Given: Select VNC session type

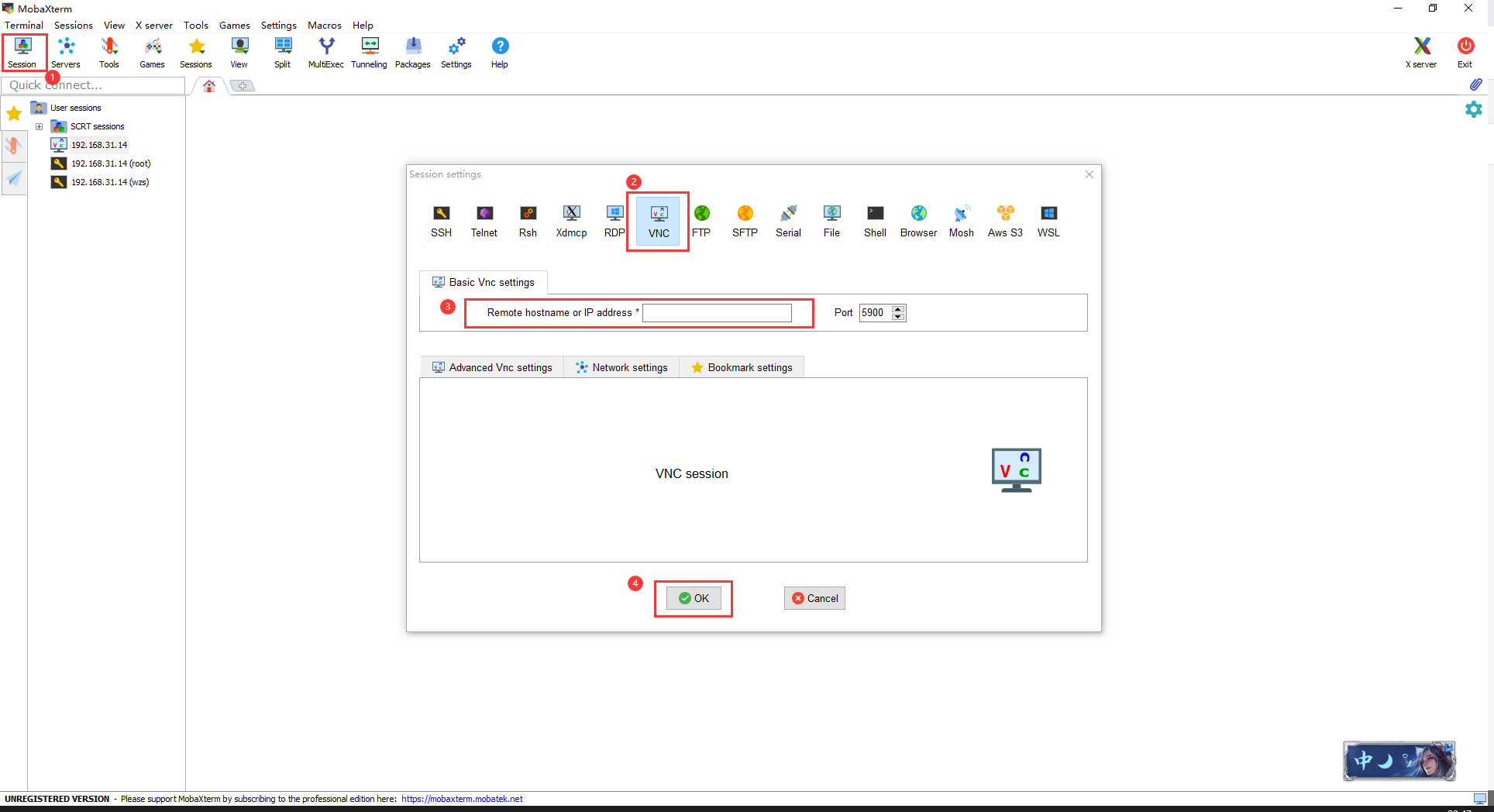Looking at the screenshot, I should (659, 221).
